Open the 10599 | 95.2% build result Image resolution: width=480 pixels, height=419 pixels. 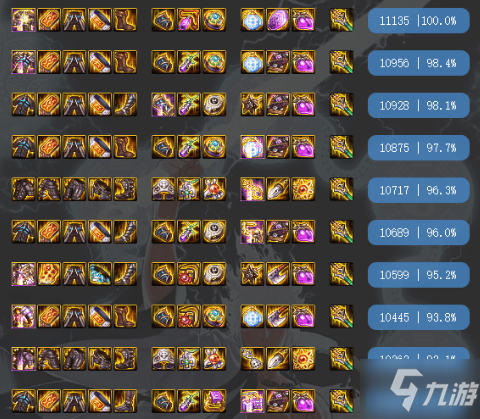click(419, 275)
